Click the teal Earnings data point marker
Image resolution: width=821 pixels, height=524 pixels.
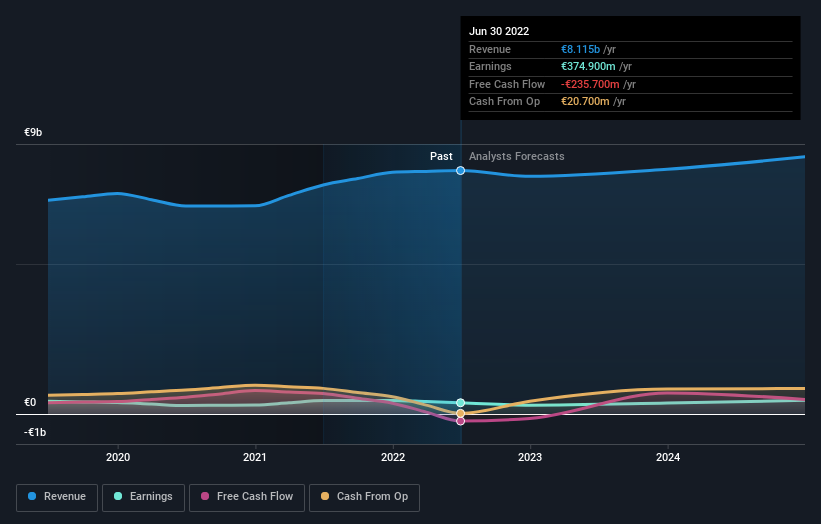pos(460,403)
